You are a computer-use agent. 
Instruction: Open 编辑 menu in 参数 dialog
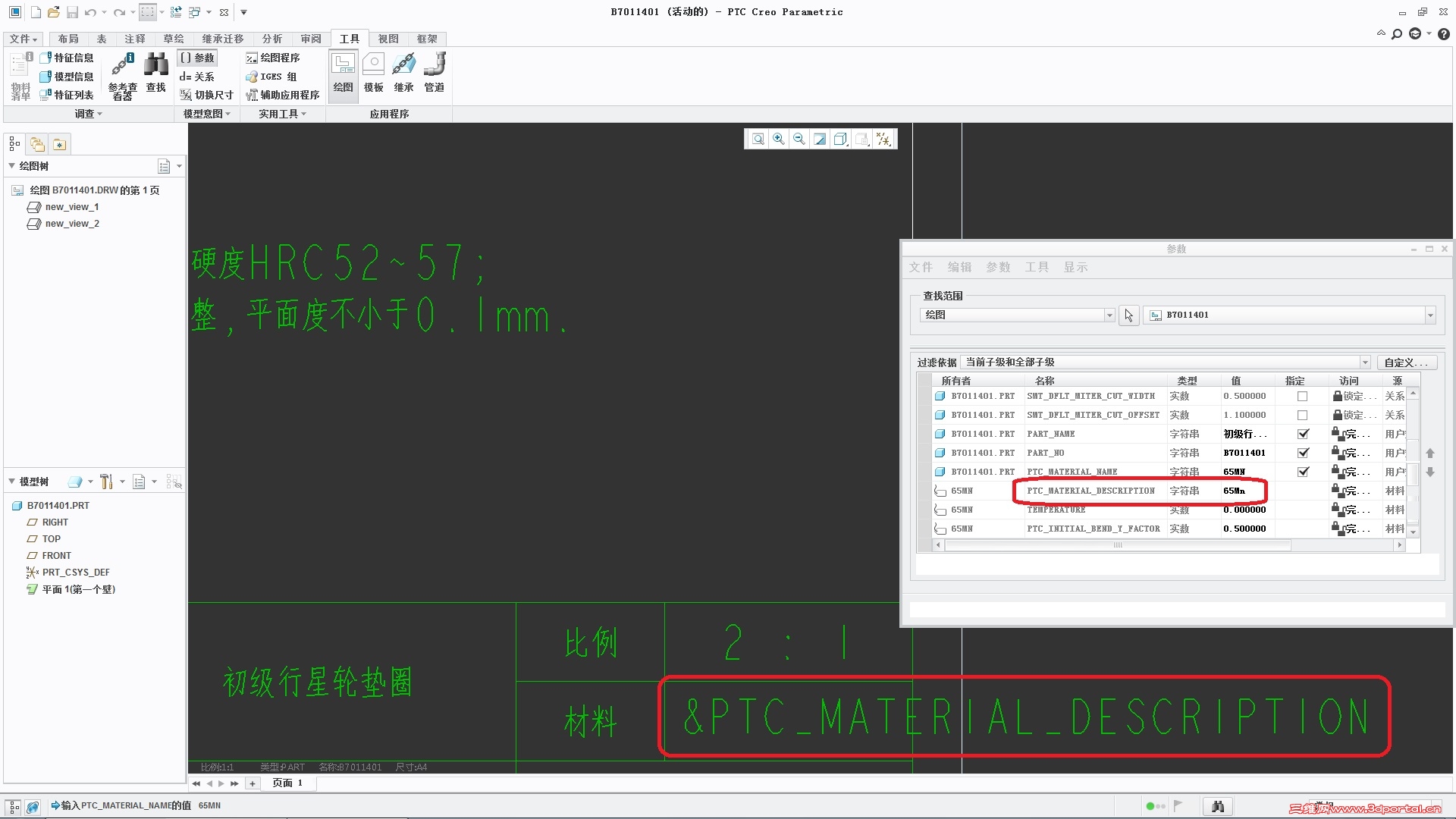coord(959,267)
